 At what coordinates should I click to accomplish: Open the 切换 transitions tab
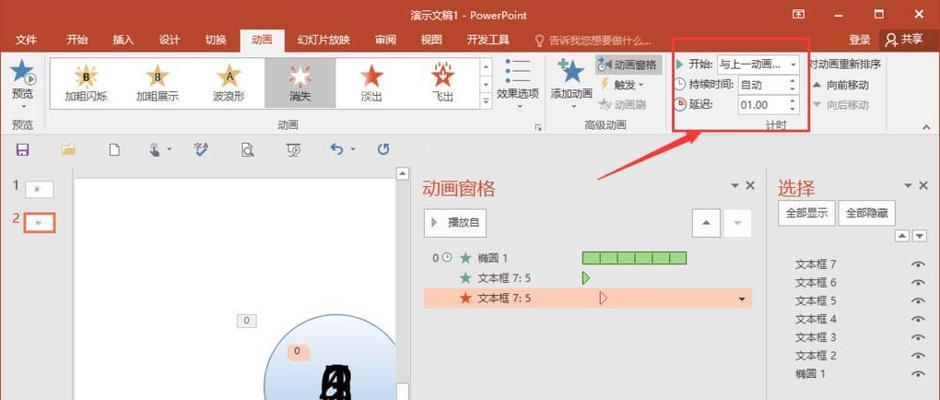coord(216,40)
